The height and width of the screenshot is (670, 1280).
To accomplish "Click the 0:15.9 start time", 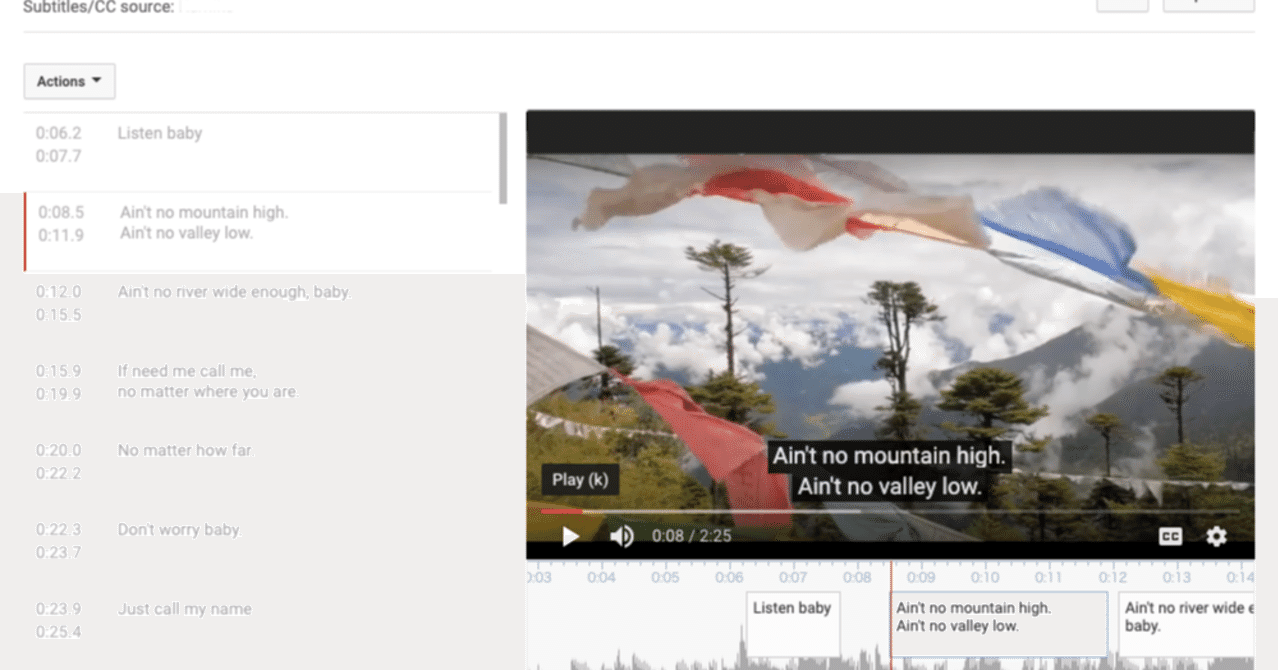I will coord(59,371).
